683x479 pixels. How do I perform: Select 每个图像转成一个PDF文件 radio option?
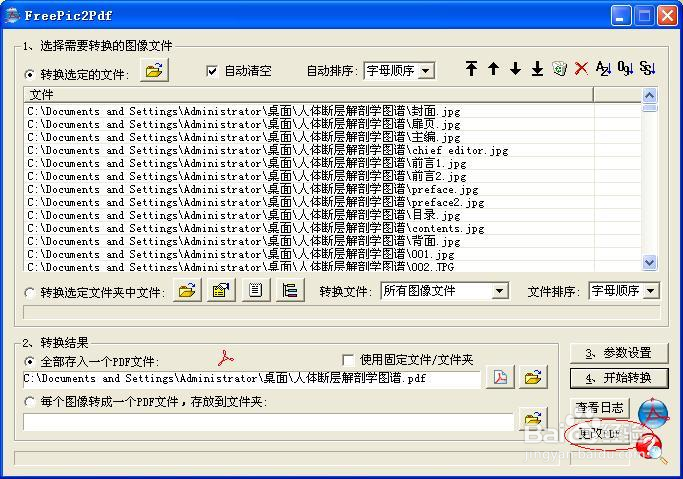pyautogui.click(x=29, y=401)
